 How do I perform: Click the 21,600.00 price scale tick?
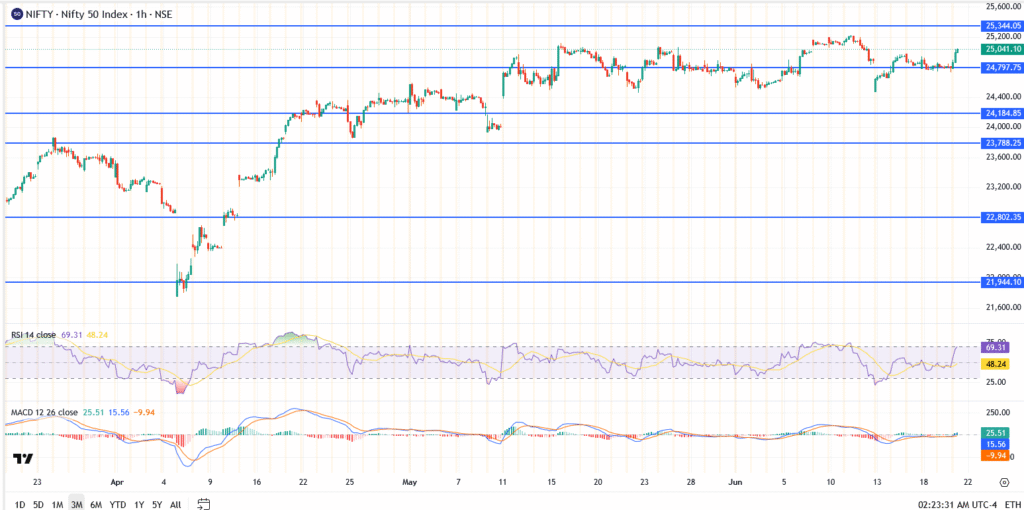coord(1002,307)
